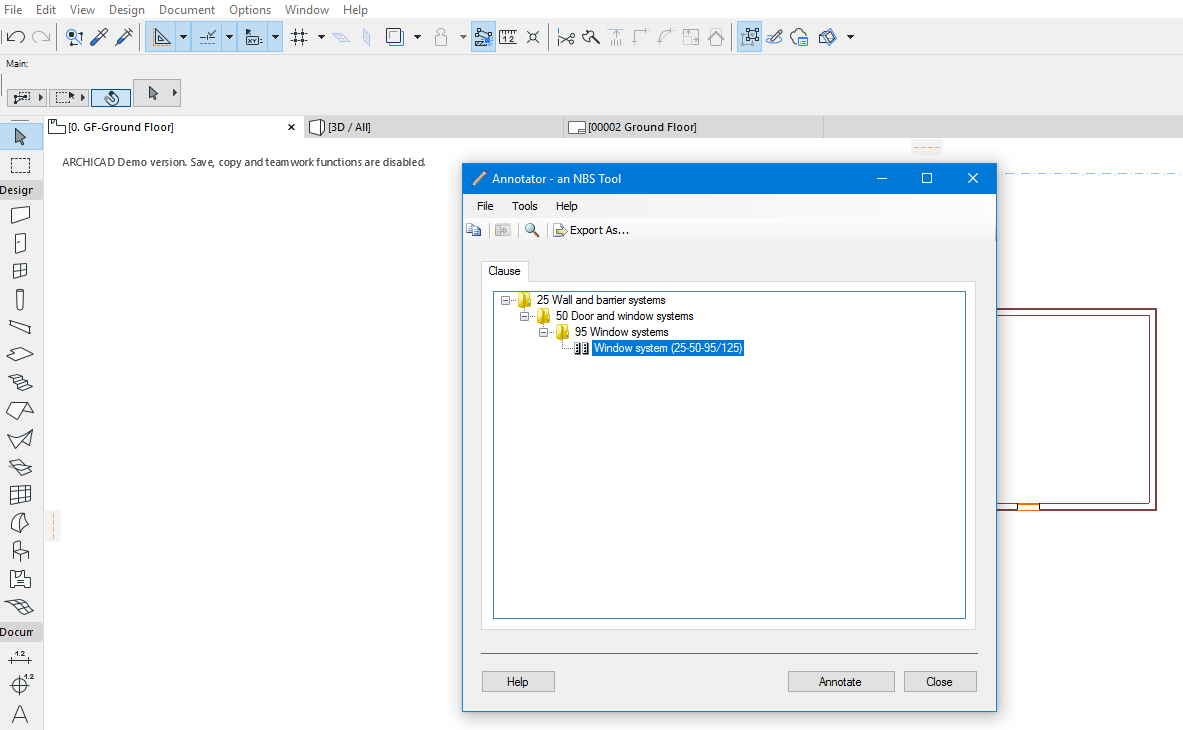
Task: Click the Annotator copy icon
Action: 474,230
